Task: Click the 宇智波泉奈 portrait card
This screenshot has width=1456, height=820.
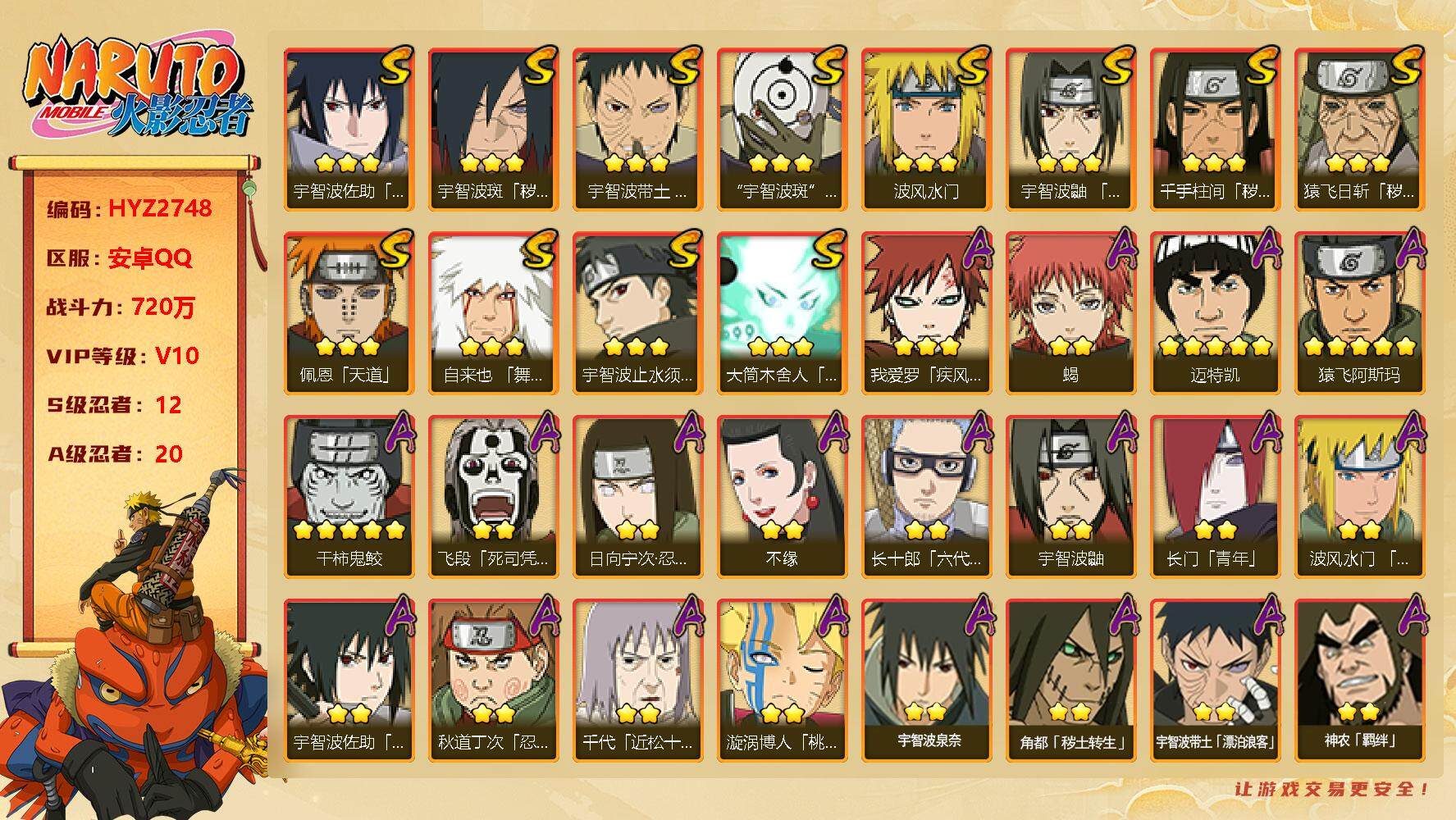Action: (926, 680)
